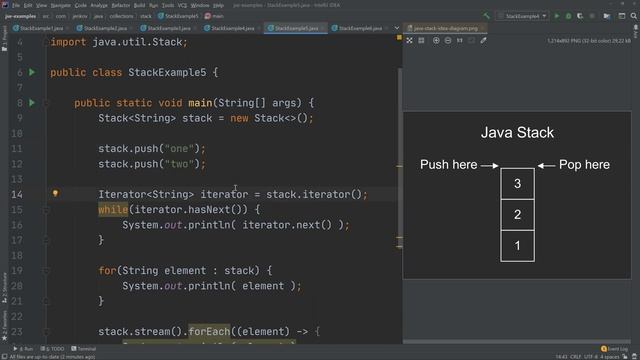The image size is (640, 360).
Task: Collapse main method fold on line 8
Action: [46, 103]
